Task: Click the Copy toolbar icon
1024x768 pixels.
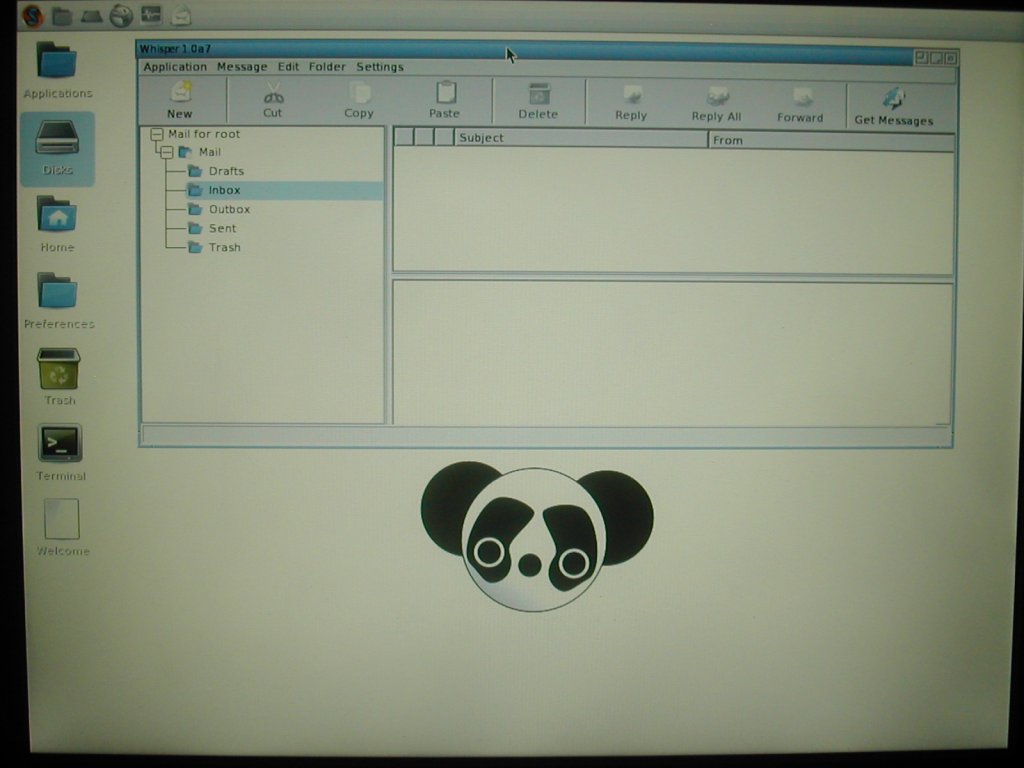Action: [x=359, y=93]
